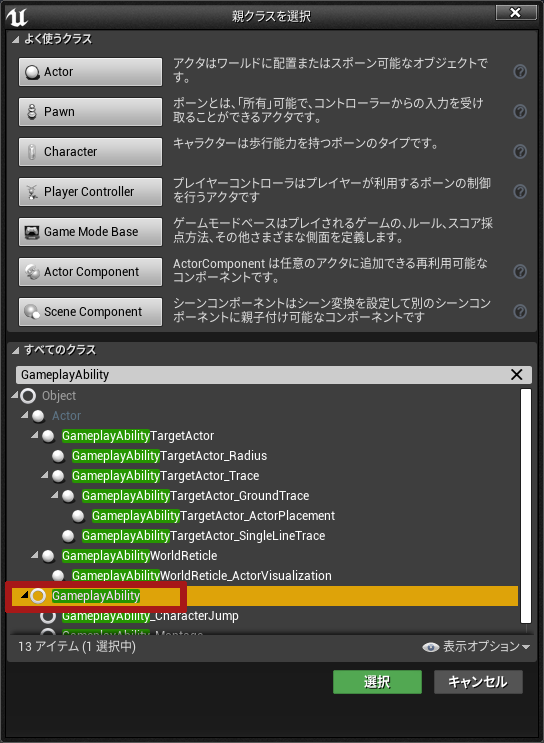Choose the Character class button
Viewport: 544px width, 743px height.
click(91, 152)
